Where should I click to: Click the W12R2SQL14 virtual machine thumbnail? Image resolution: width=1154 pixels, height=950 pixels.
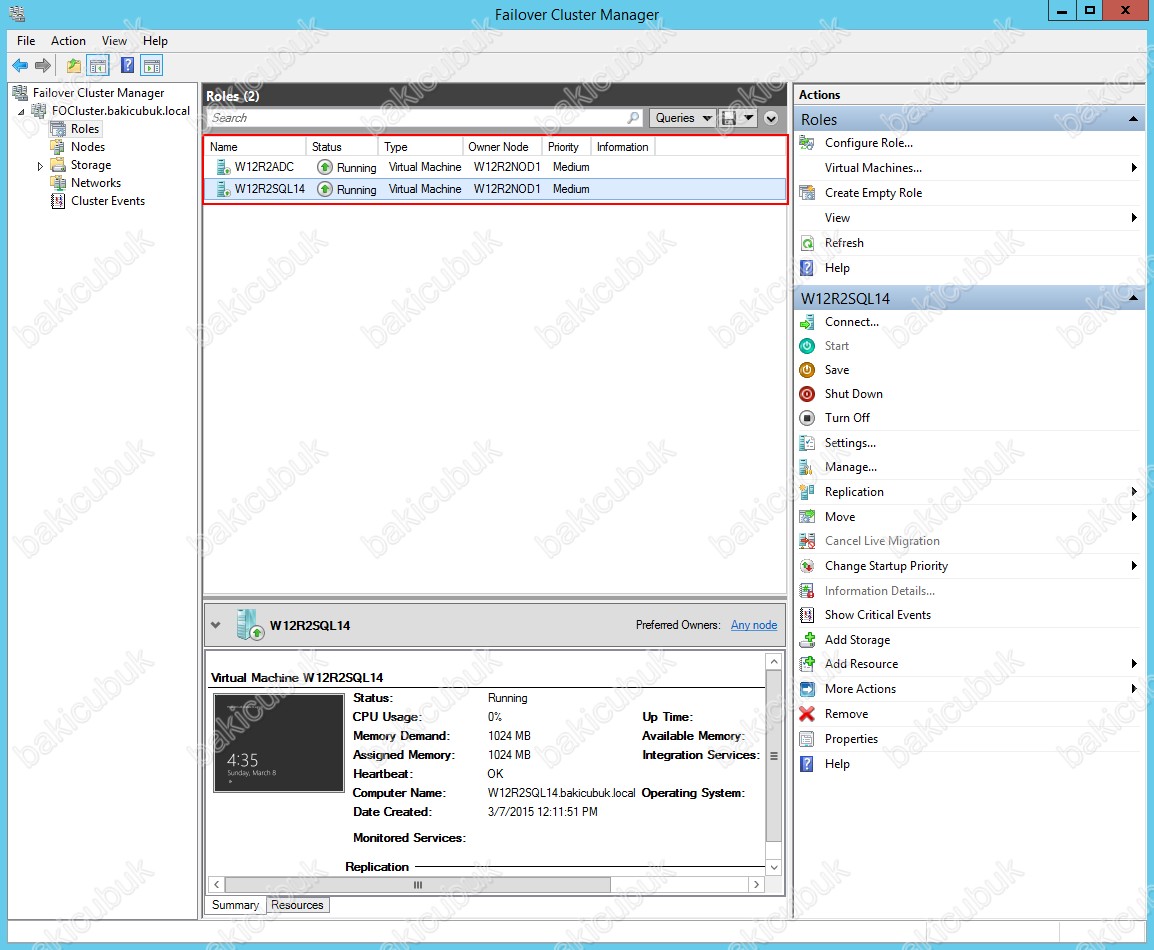[279, 742]
